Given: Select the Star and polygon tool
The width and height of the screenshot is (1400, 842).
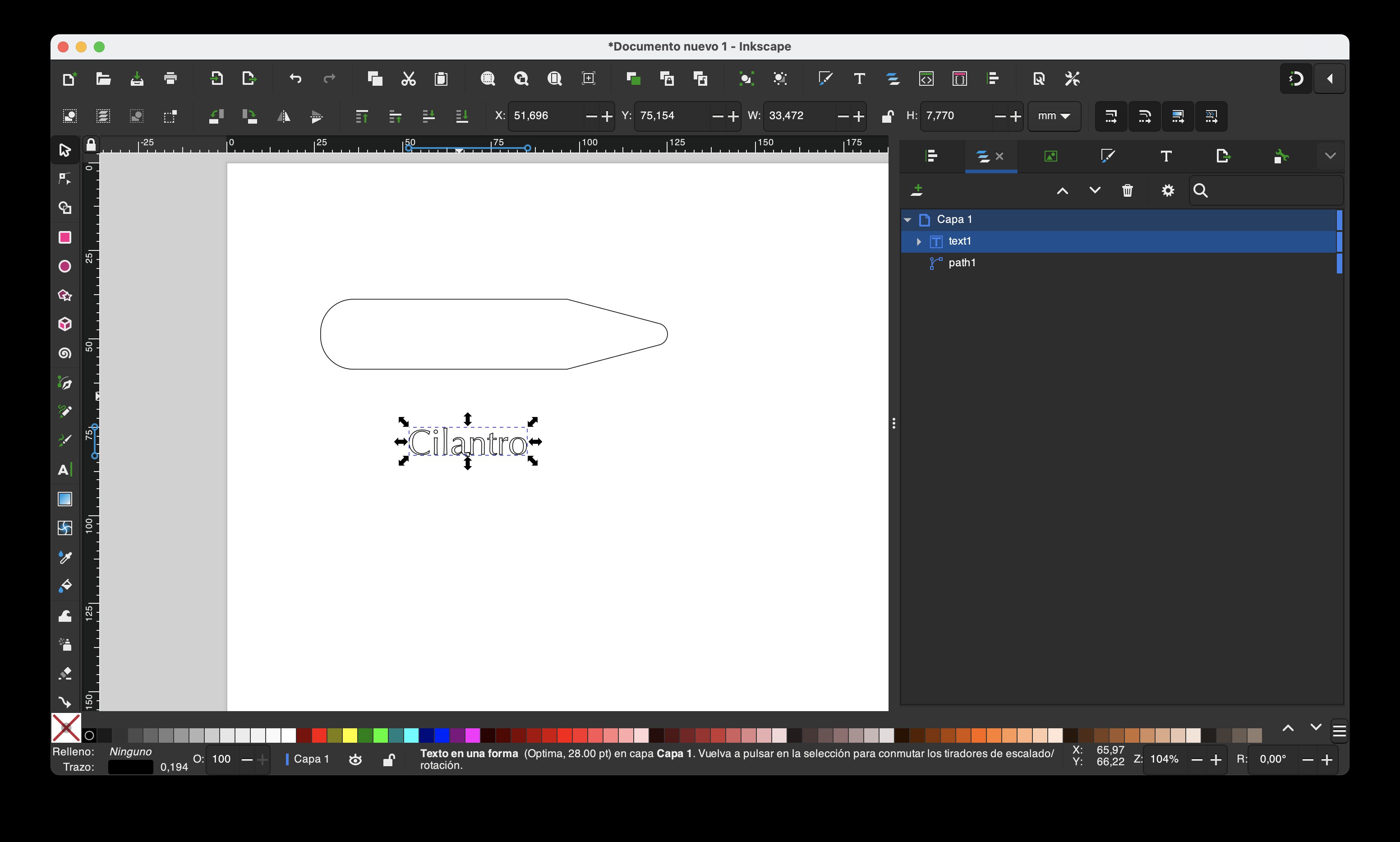Looking at the screenshot, I should [x=64, y=295].
